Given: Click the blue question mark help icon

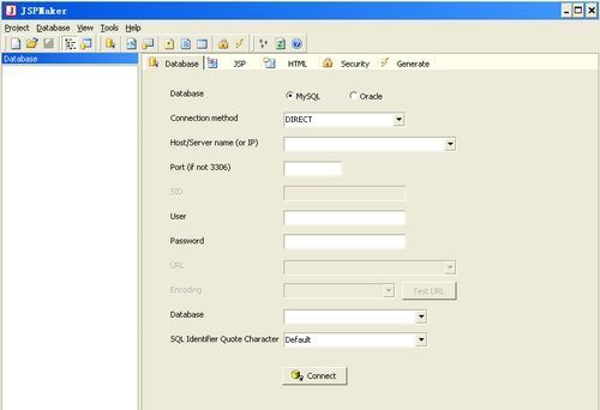Looking at the screenshot, I should [297, 44].
